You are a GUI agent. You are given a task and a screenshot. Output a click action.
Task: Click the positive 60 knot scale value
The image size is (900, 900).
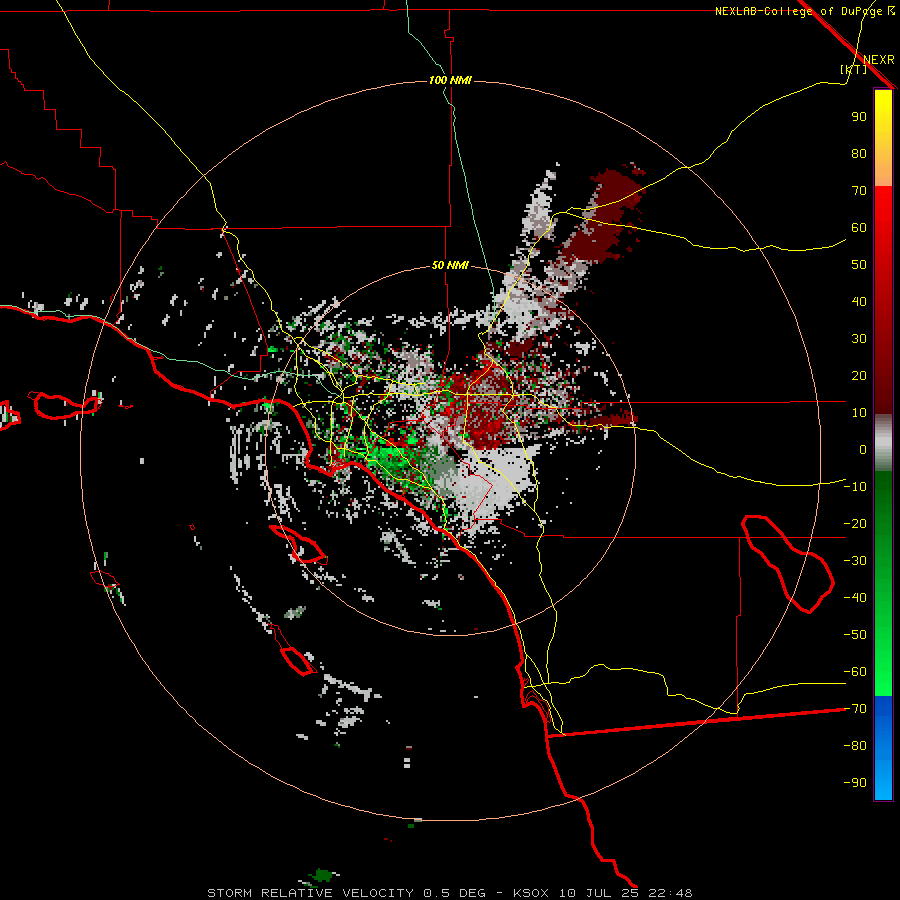(x=859, y=227)
